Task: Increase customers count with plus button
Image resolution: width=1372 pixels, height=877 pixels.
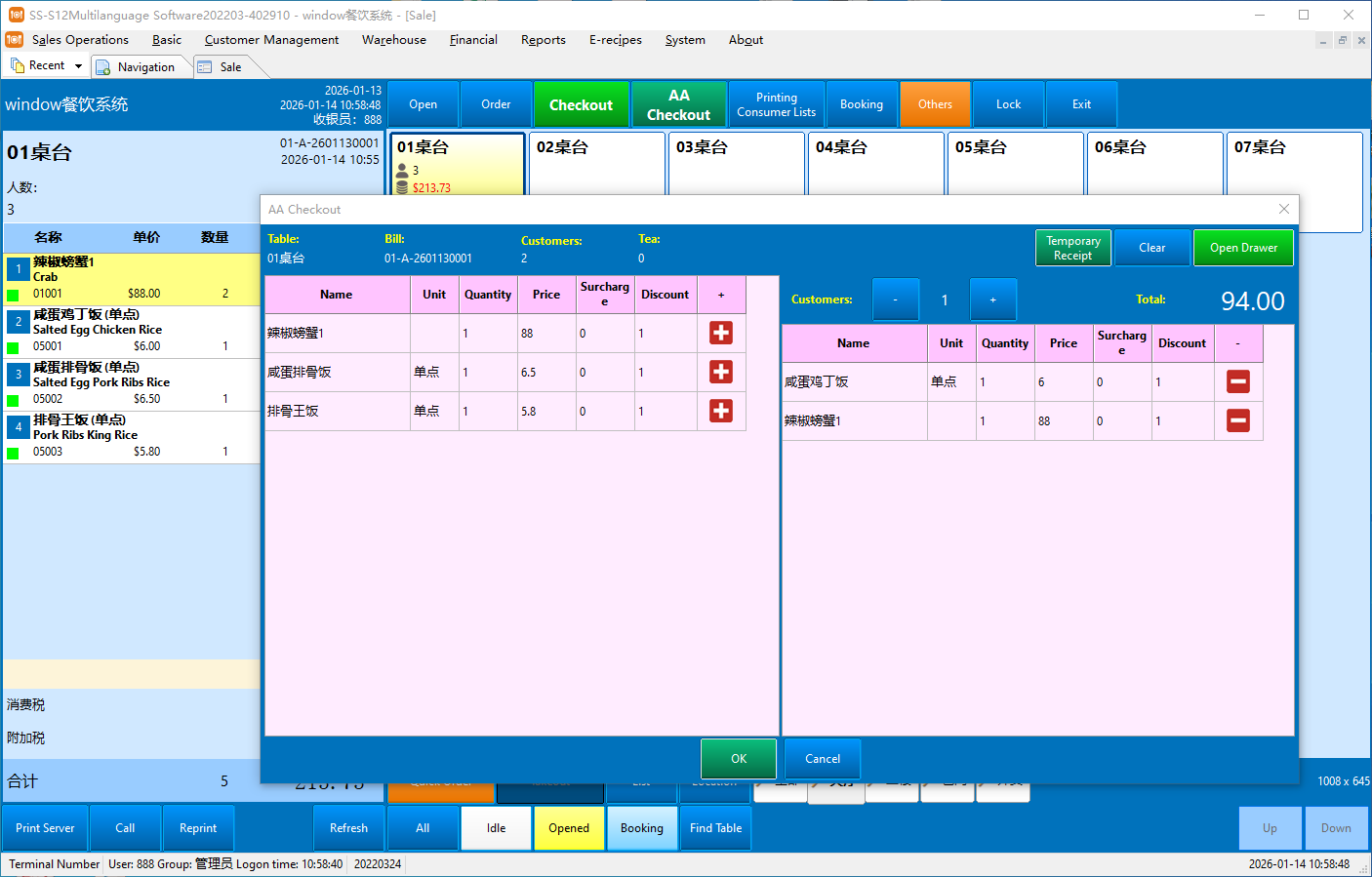Action: tap(992, 299)
